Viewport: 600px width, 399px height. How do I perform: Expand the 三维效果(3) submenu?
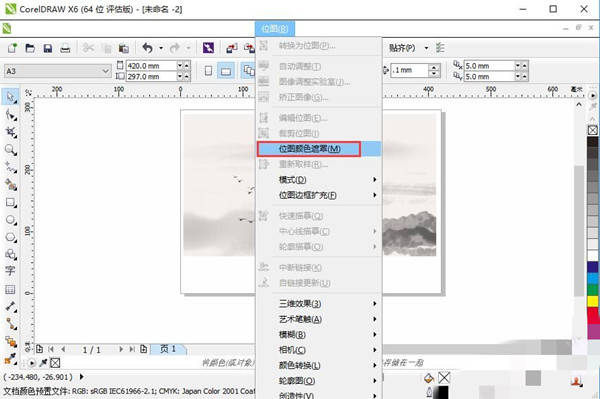[375, 304]
